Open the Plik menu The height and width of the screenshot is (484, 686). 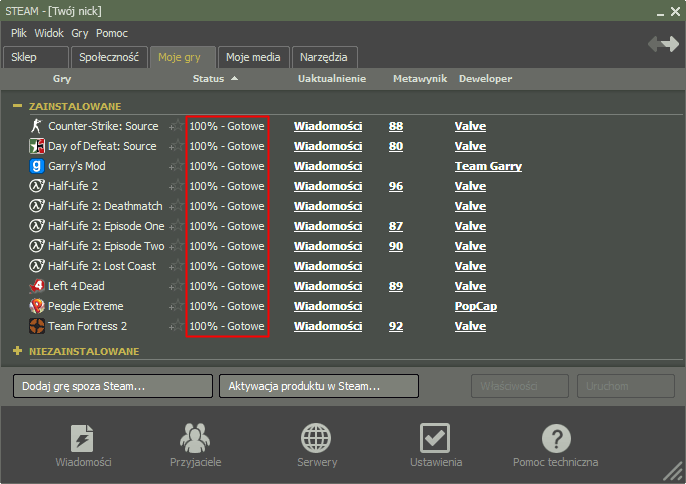(19, 33)
